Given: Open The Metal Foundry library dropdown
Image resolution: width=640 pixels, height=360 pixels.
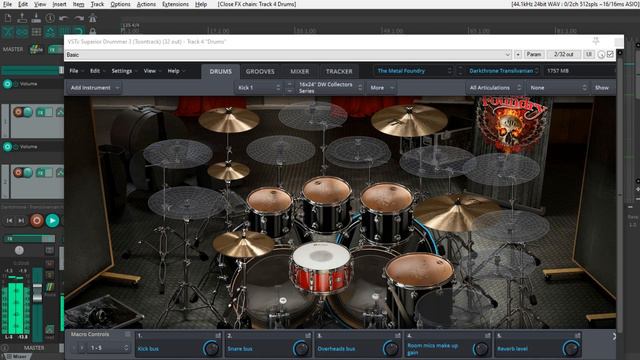Looking at the screenshot, I should tap(414, 71).
